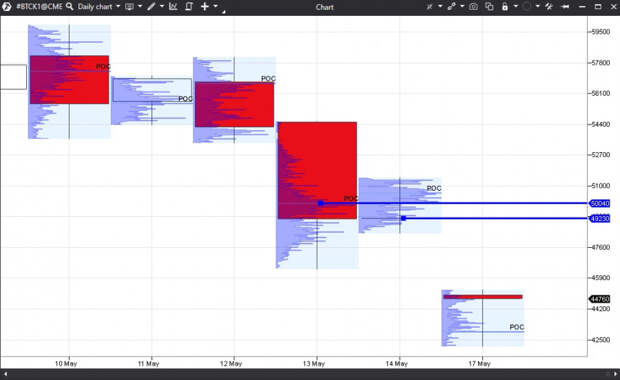Click the #BTCK1@CME instrument label
Screen dimensions: 620x380
coord(39,6)
